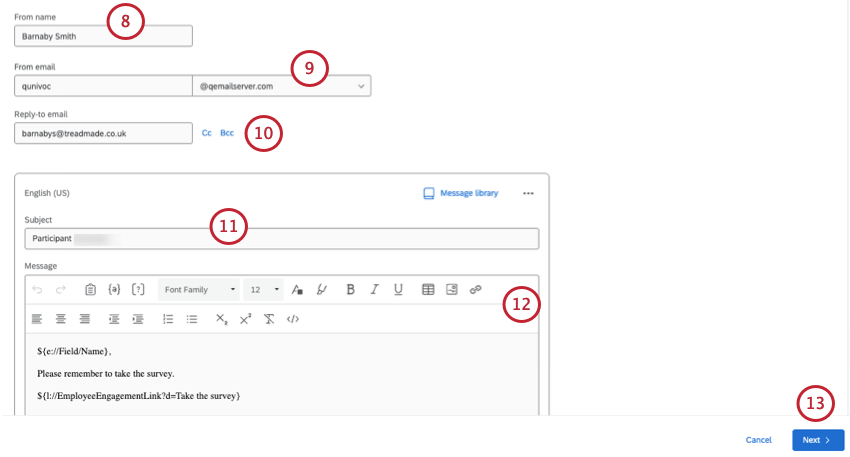Click the undo arrow in the message toolbar
The image size is (850, 457).
(x=37, y=289)
